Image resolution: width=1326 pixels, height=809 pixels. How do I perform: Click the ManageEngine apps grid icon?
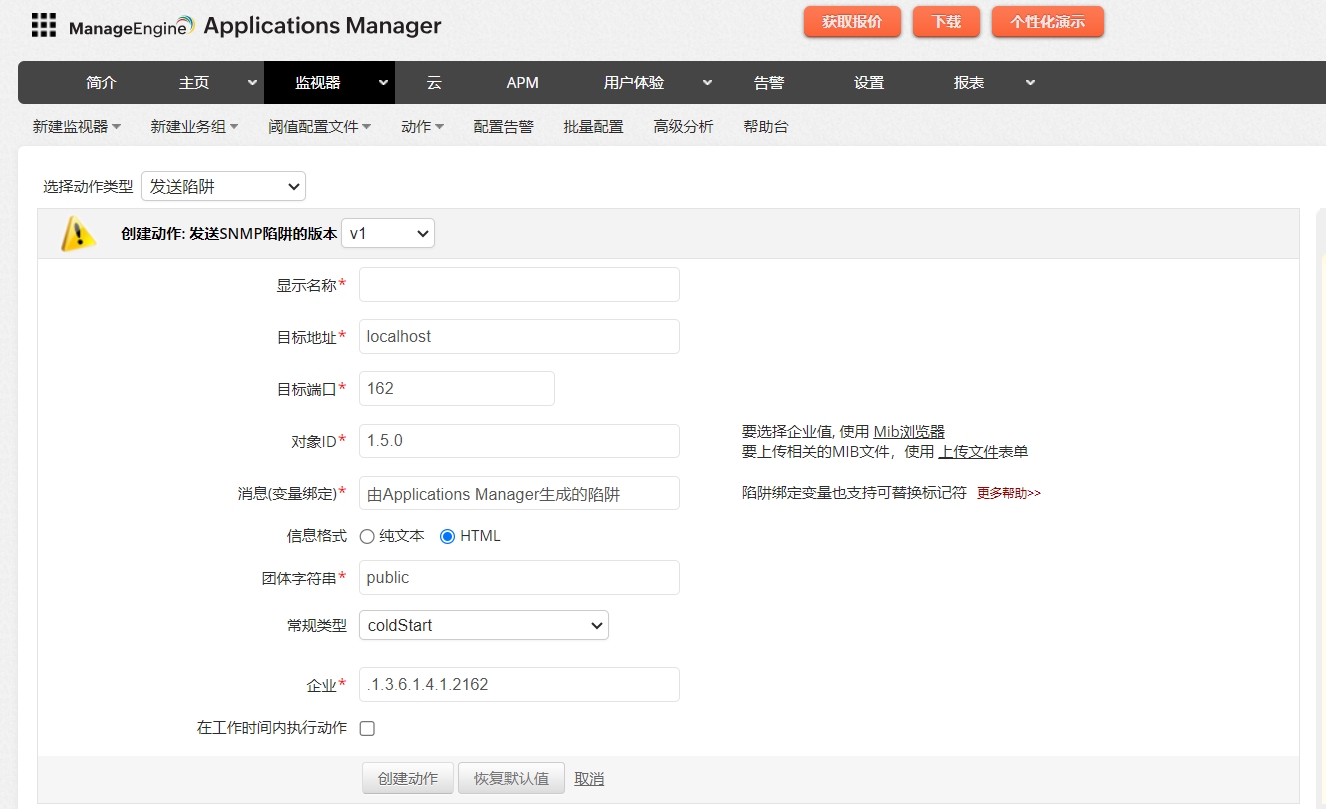click(43, 25)
